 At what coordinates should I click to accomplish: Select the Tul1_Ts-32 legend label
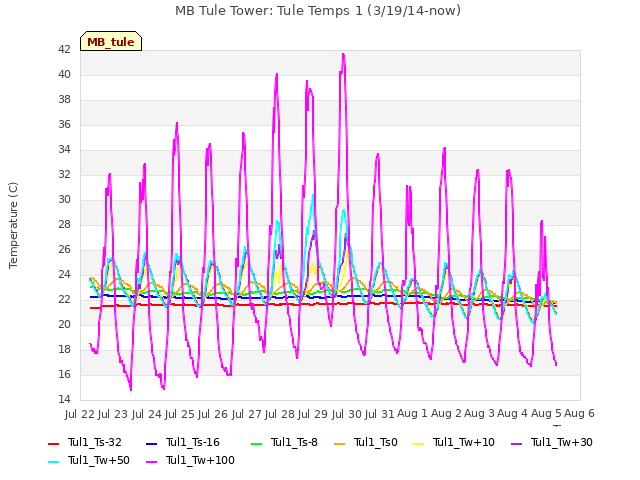[95, 442]
